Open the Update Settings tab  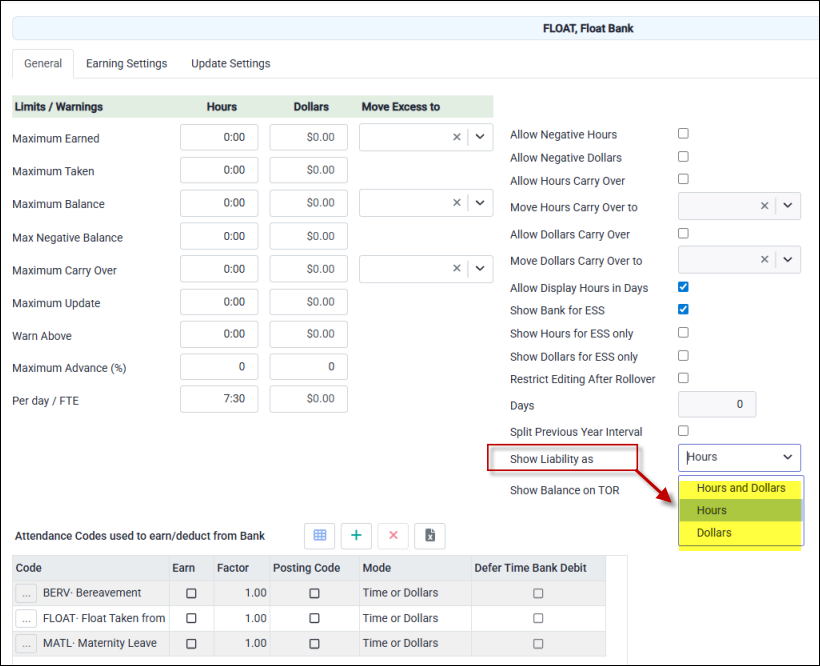tap(230, 63)
